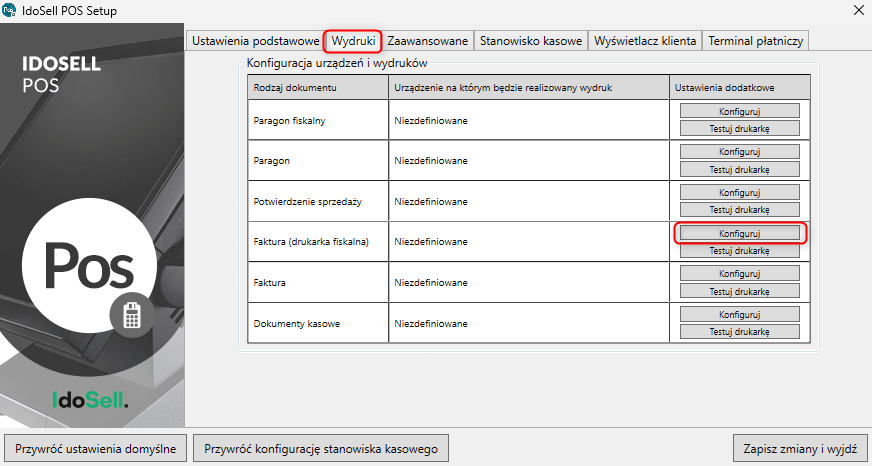872x466 pixels.
Task: Click the cash register icon on Pos logo
Action: click(132, 316)
